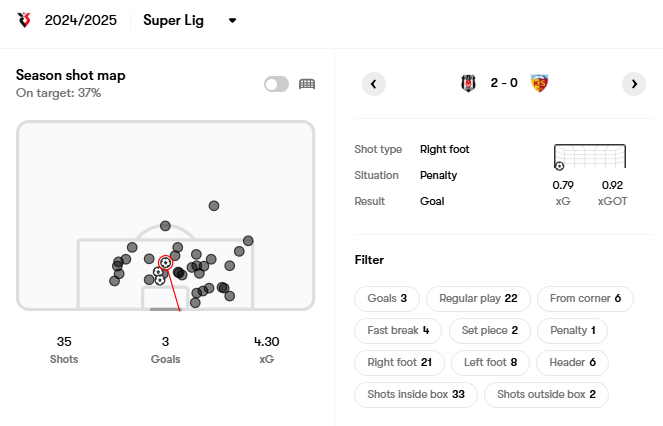The width and height of the screenshot is (663, 426).
Task: Click the ball marker in goal-mouth diagram
Action: 559,166
